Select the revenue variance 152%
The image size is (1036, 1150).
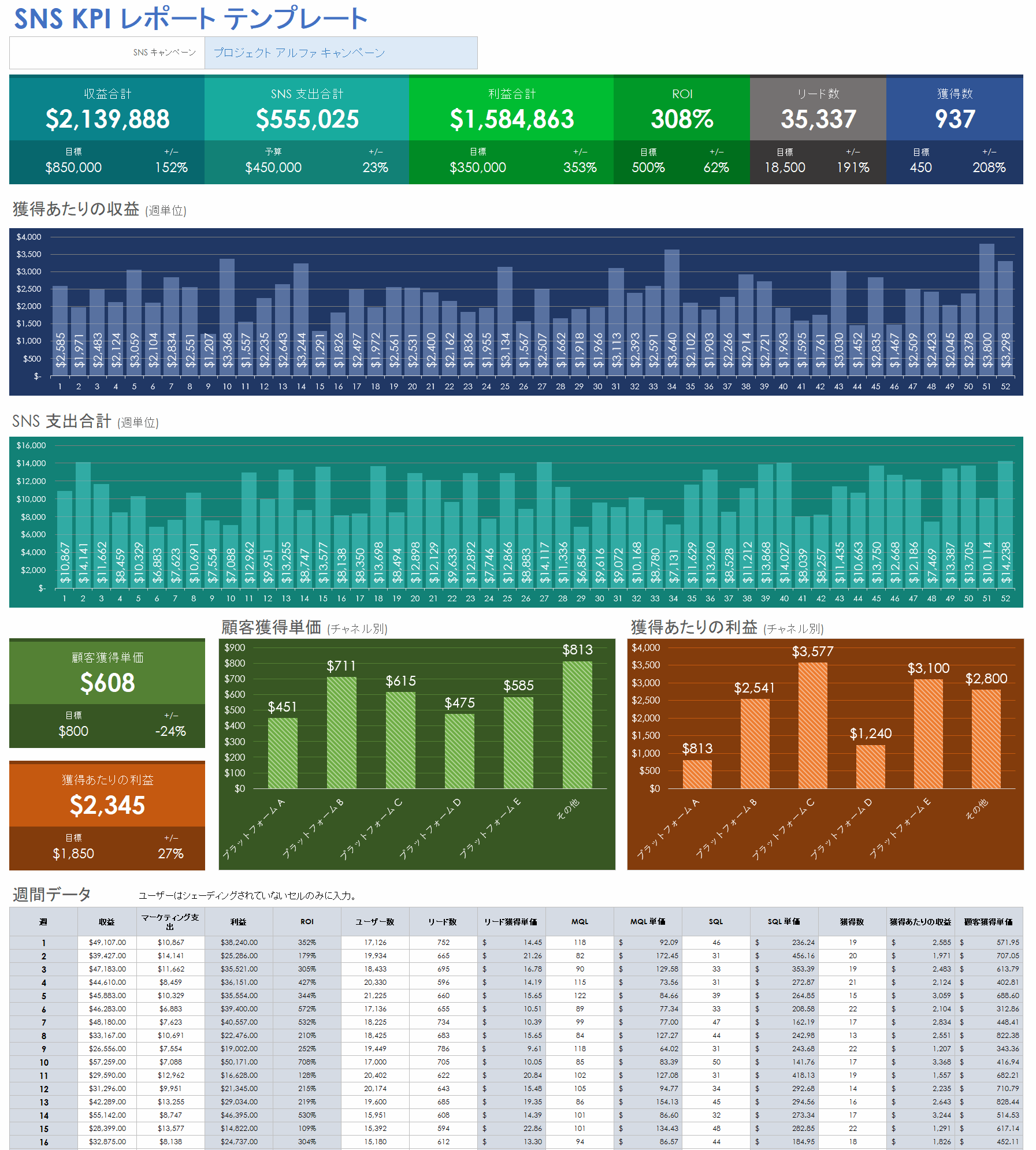(172, 168)
